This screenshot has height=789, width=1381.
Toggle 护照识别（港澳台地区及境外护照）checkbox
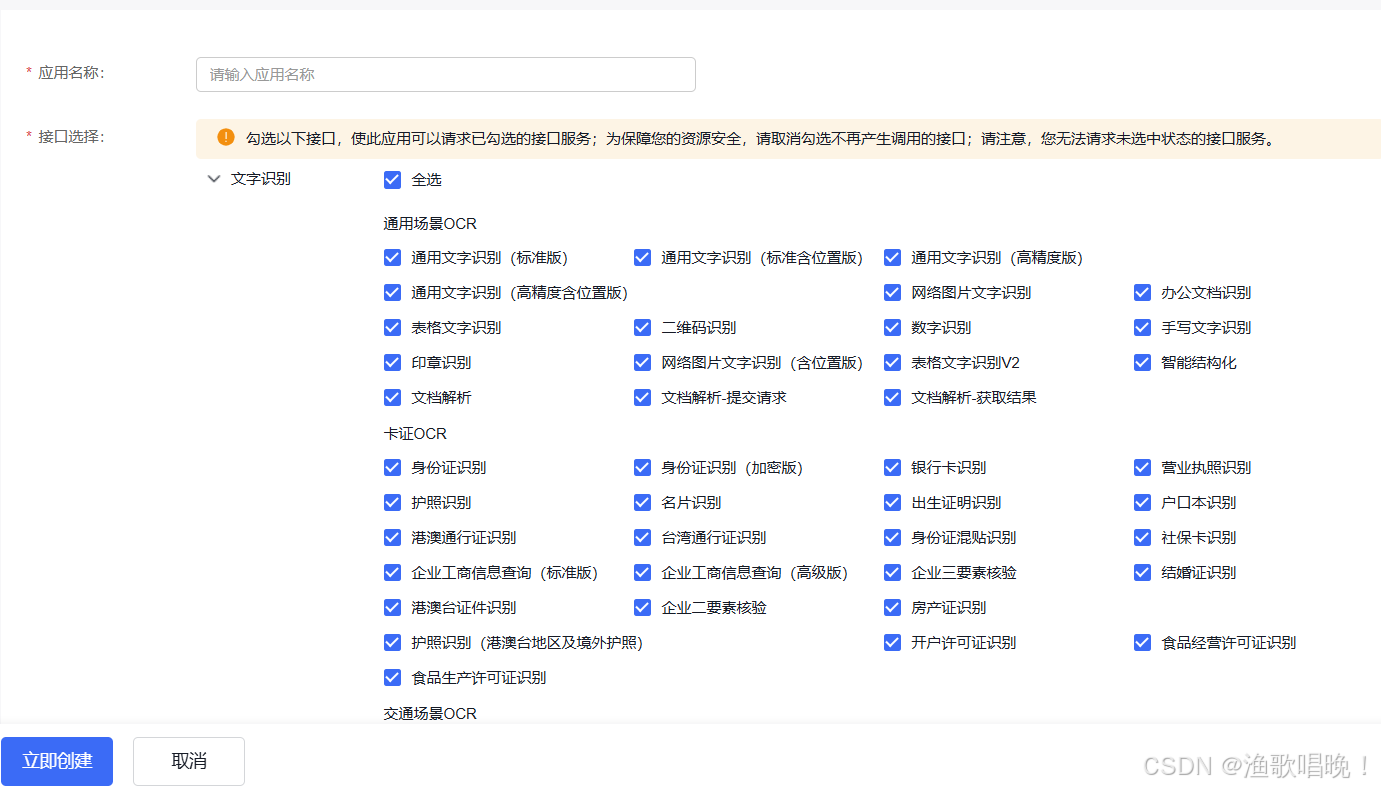point(392,642)
